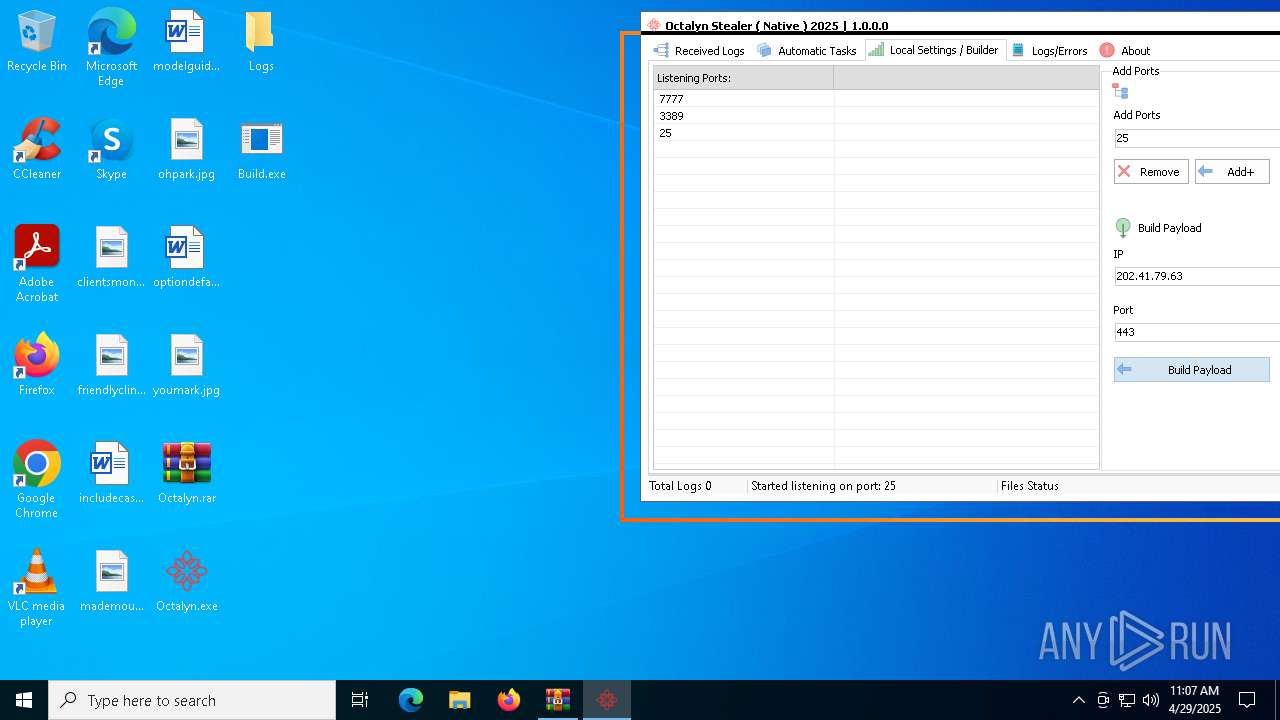Select Octalyn.rar archive icon
The width and height of the screenshot is (1280, 720).
click(186, 474)
